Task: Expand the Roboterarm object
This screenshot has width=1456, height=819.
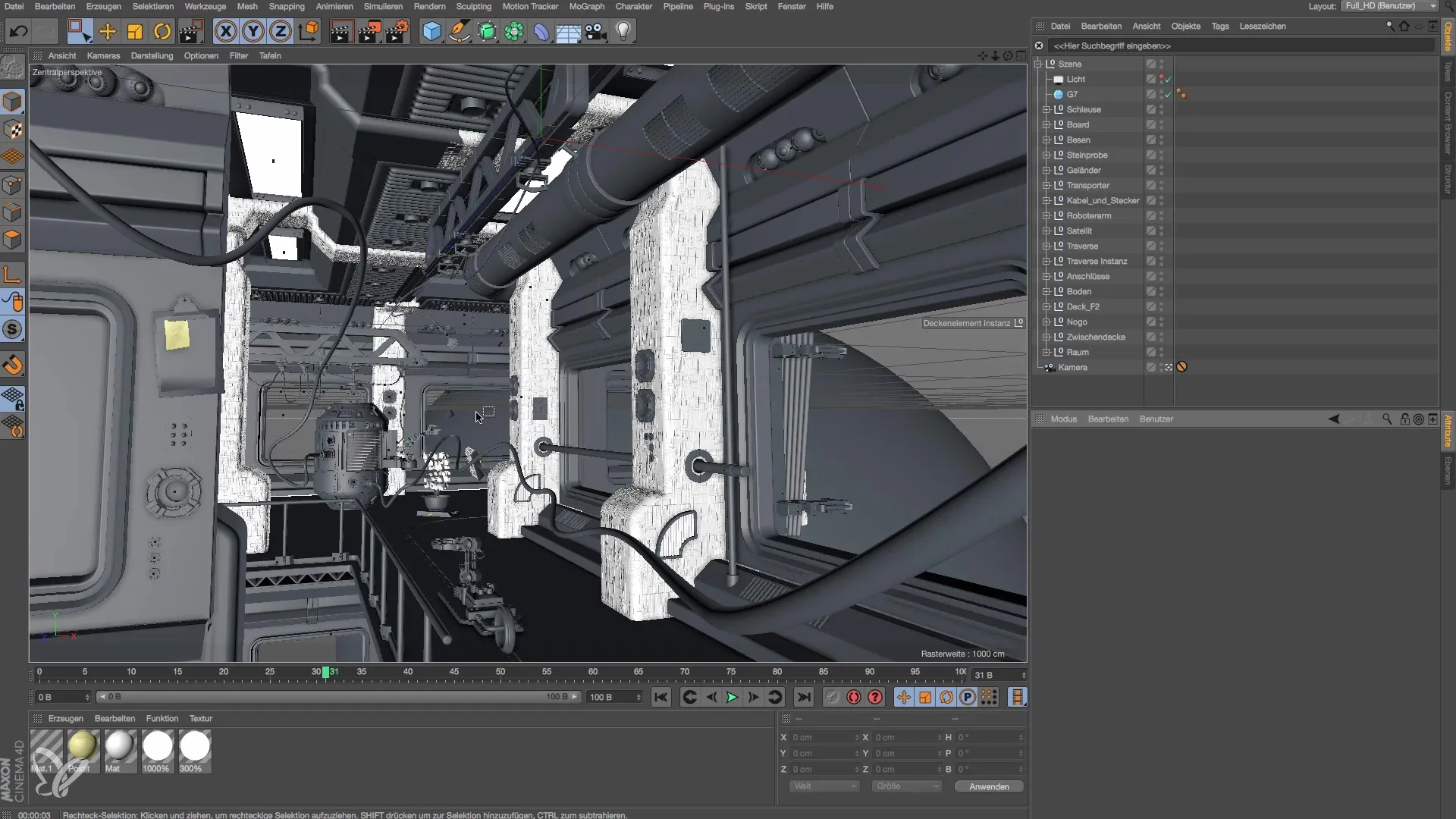Action: point(1046,215)
